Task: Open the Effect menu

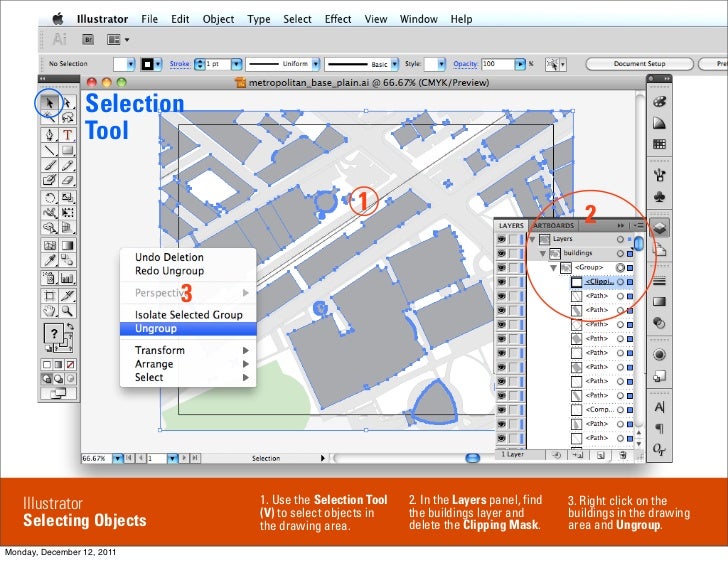Action: point(338,19)
